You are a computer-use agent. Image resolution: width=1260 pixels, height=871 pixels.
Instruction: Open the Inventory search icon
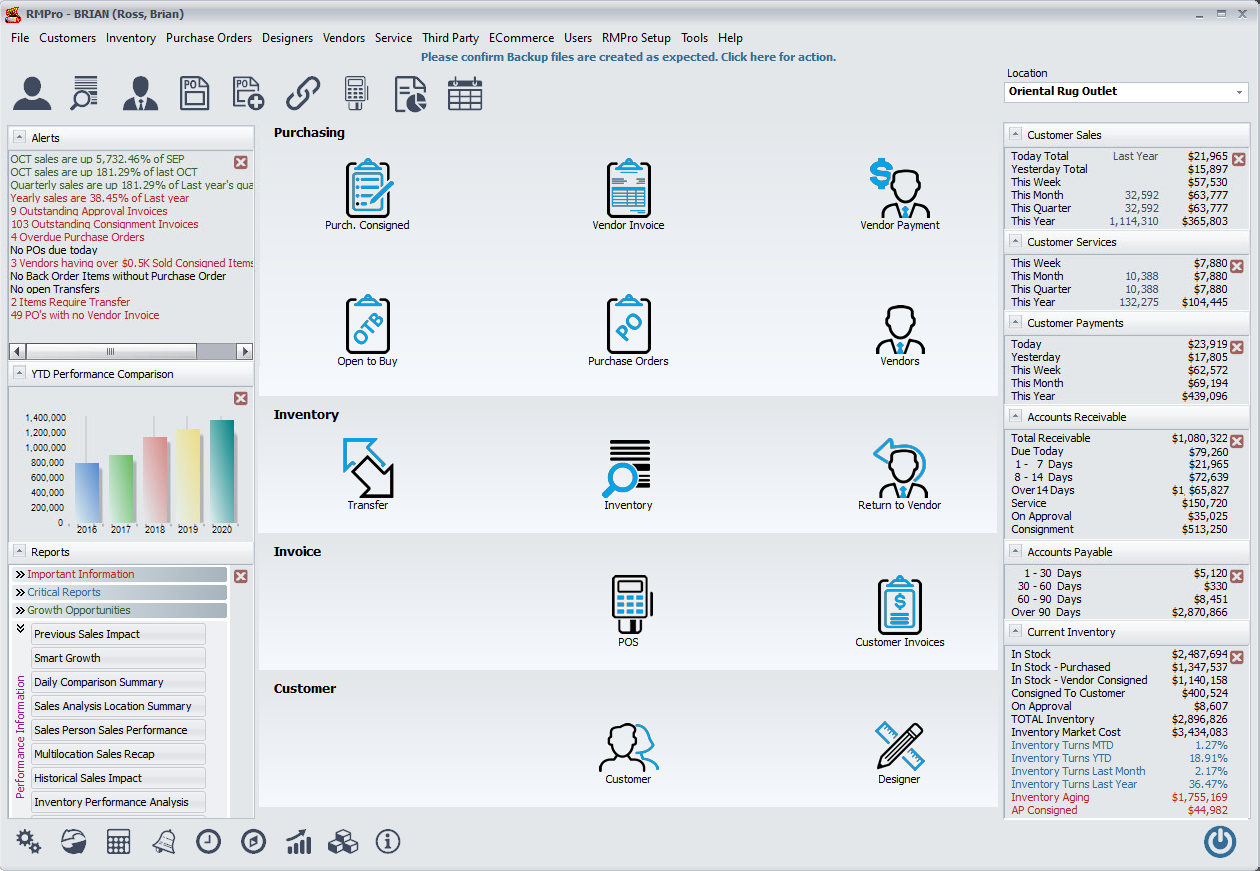tap(628, 468)
